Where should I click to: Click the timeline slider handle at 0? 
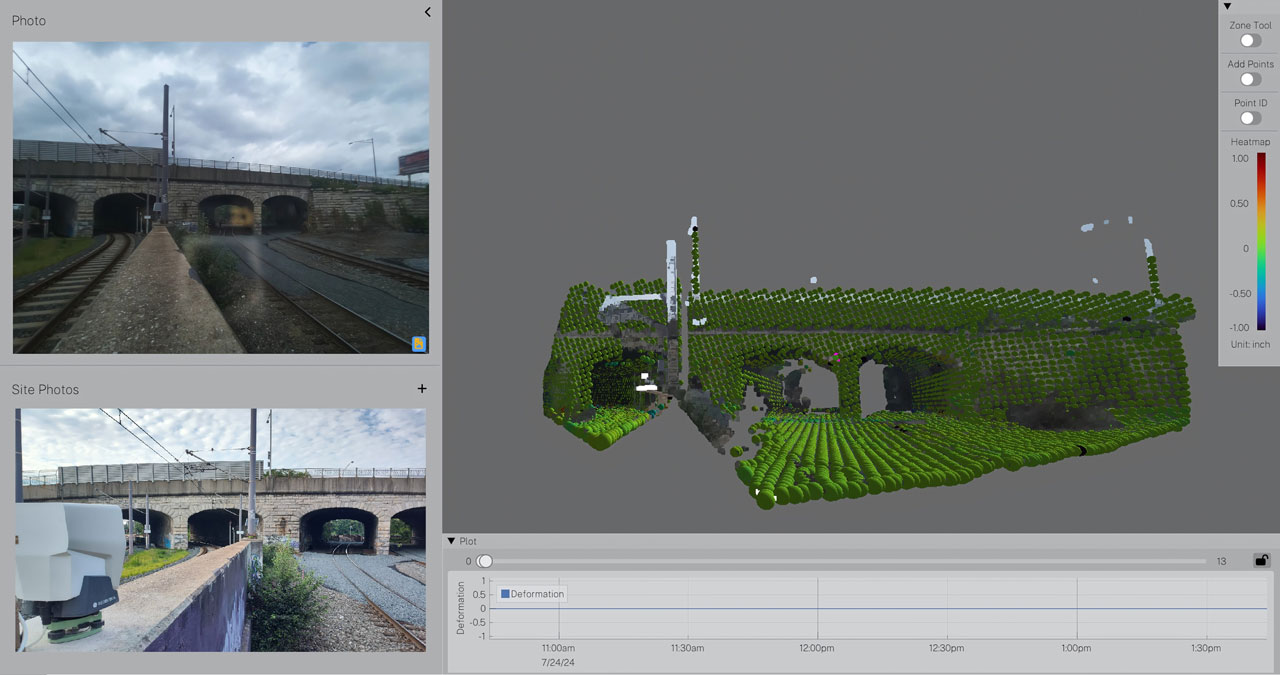[x=485, y=561]
